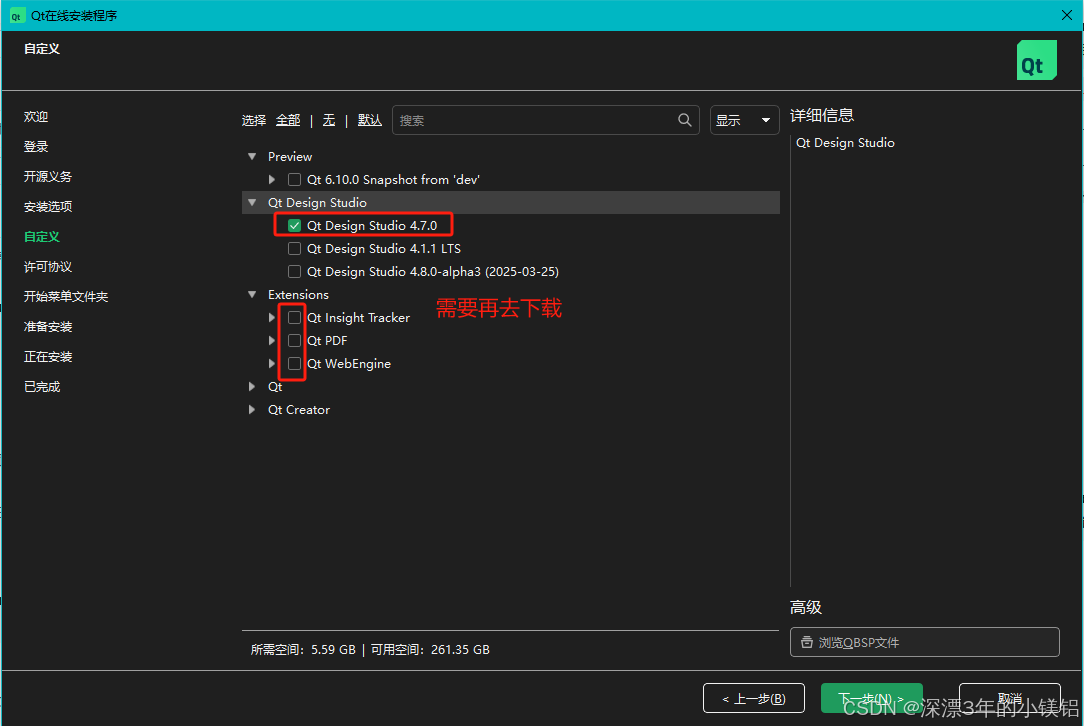Click the Qt logo in header

pyautogui.click(x=1036, y=60)
